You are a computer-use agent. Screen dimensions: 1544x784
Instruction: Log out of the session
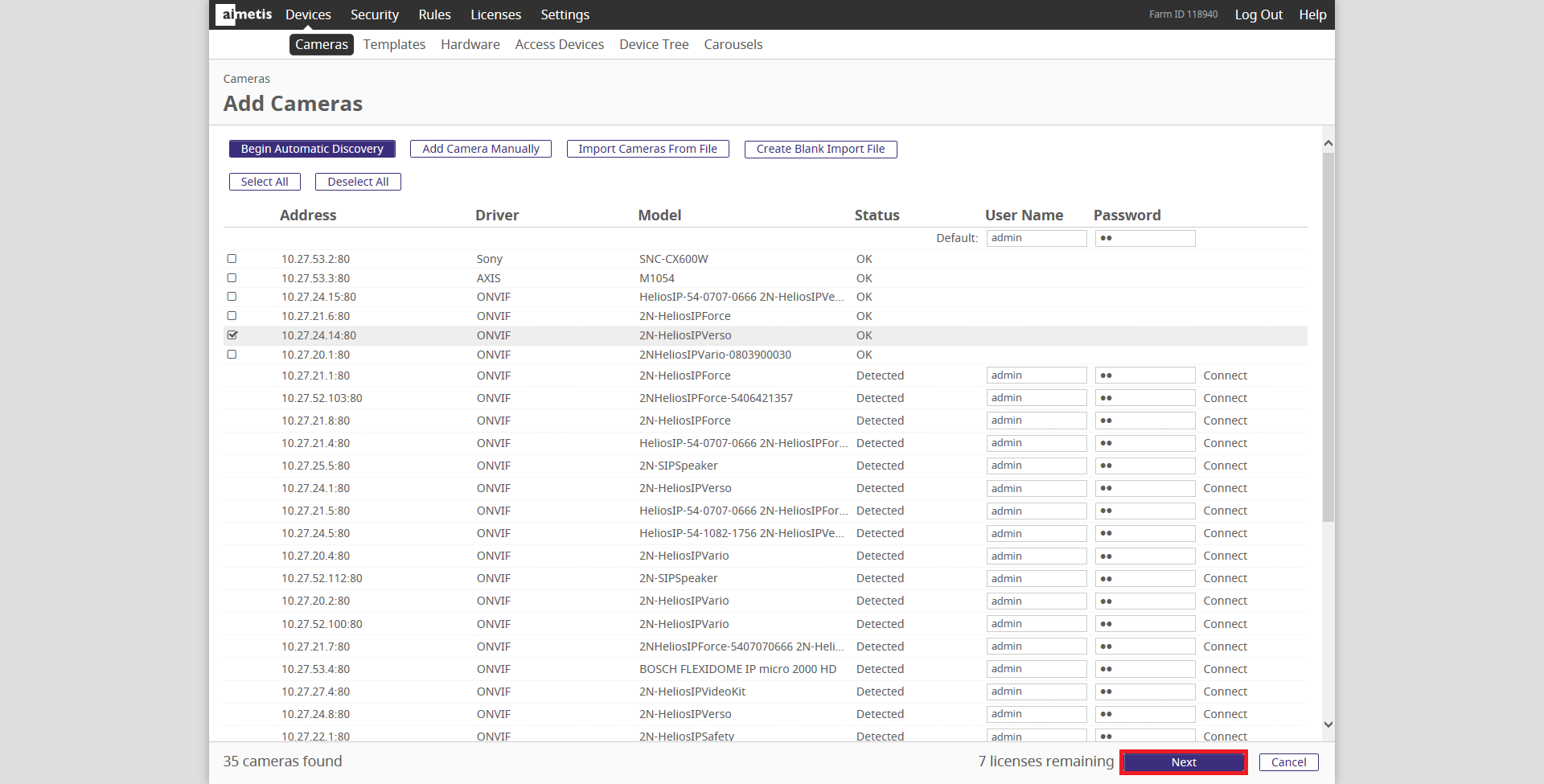pyautogui.click(x=1259, y=14)
